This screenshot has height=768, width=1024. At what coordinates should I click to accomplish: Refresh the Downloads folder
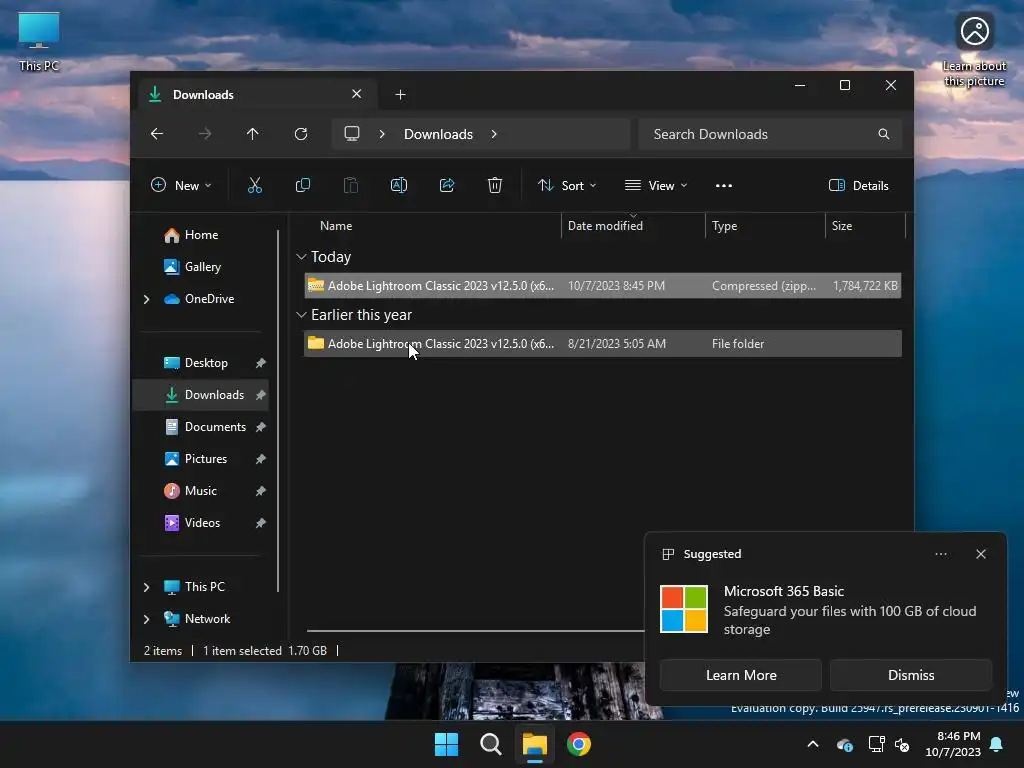301,134
